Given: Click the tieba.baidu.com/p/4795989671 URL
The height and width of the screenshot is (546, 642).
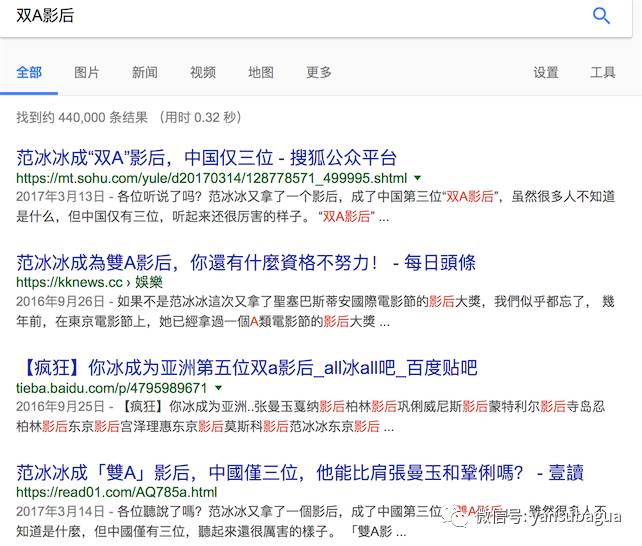Looking at the screenshot, I should (x=112, y=388).
